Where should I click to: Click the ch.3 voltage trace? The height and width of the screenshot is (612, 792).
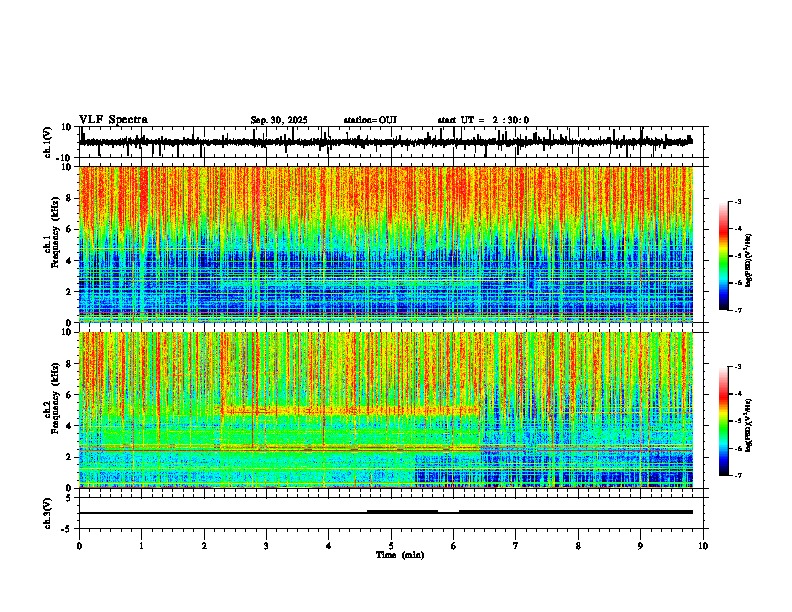click(x=386, y=512)
